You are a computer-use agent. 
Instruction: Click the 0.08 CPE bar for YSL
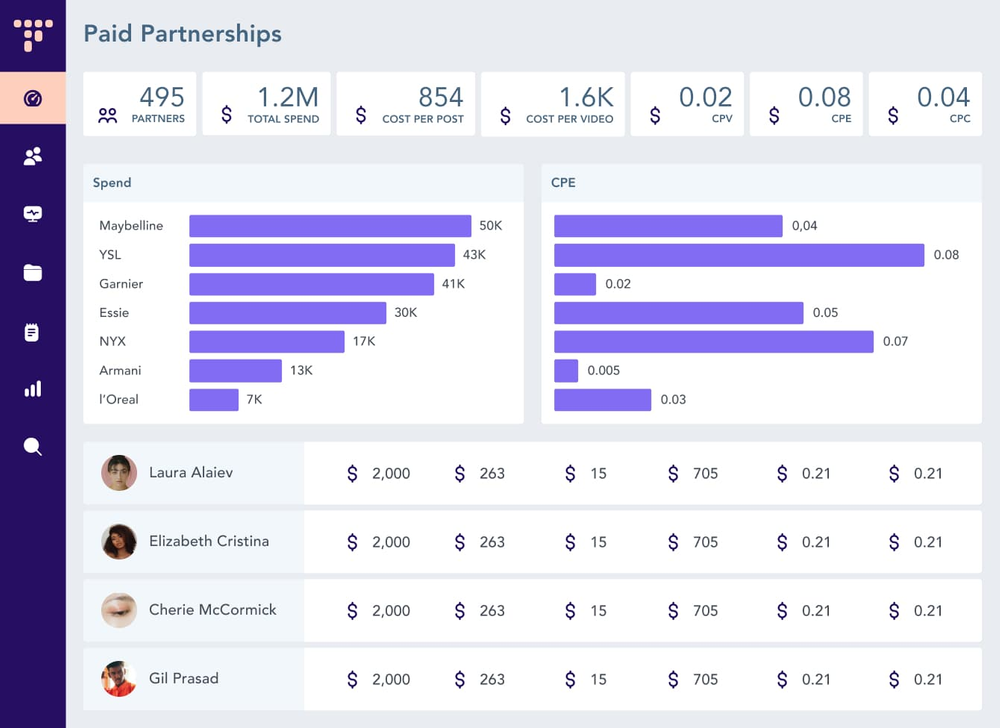click(x=739, y=255)
